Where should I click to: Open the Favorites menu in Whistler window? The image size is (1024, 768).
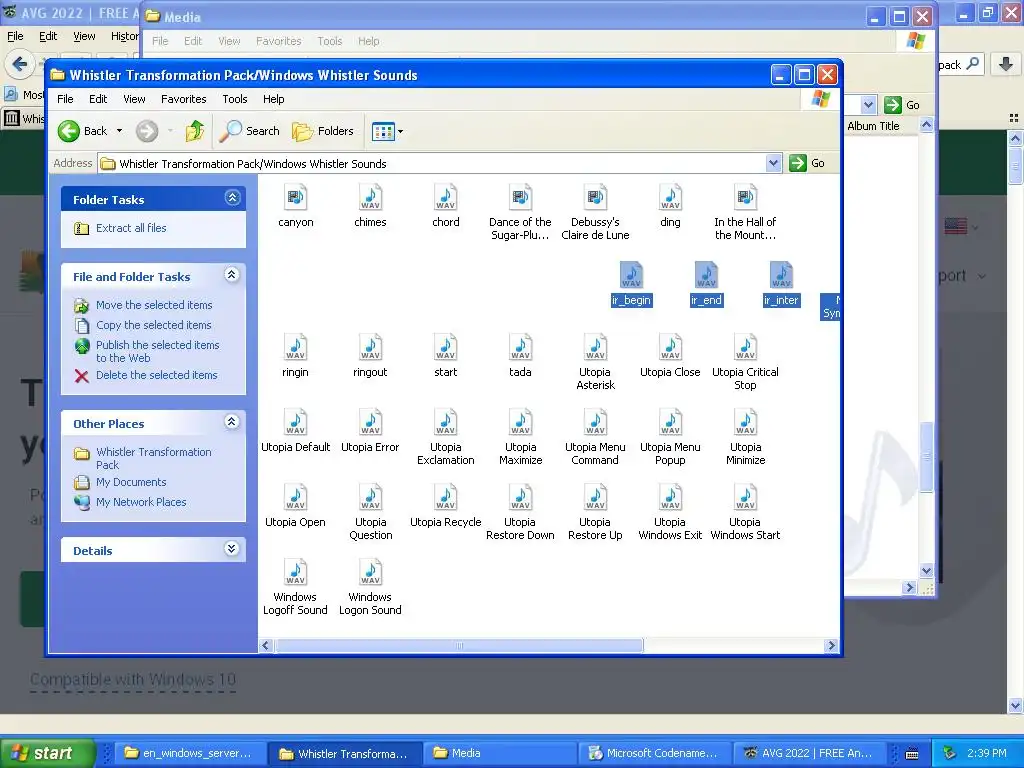184,99
